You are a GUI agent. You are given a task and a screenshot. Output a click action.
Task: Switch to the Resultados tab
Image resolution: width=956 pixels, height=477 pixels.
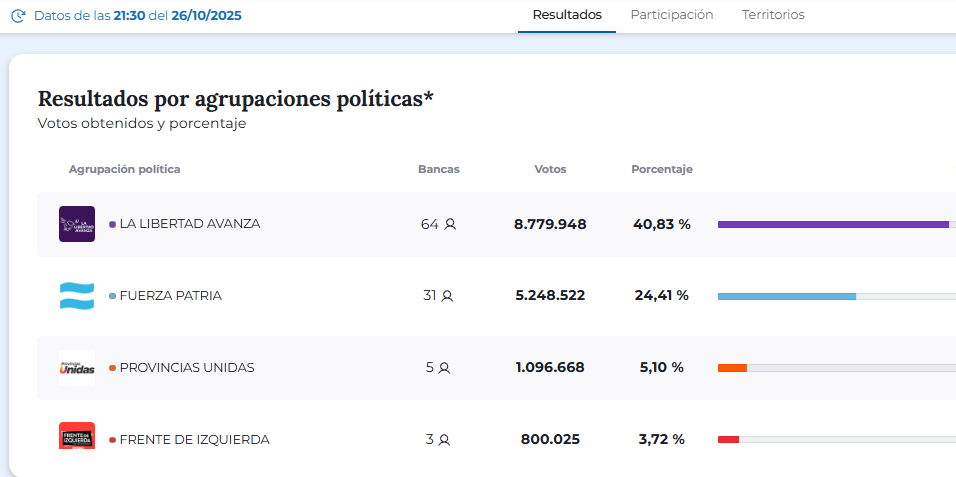pos(567,15)
